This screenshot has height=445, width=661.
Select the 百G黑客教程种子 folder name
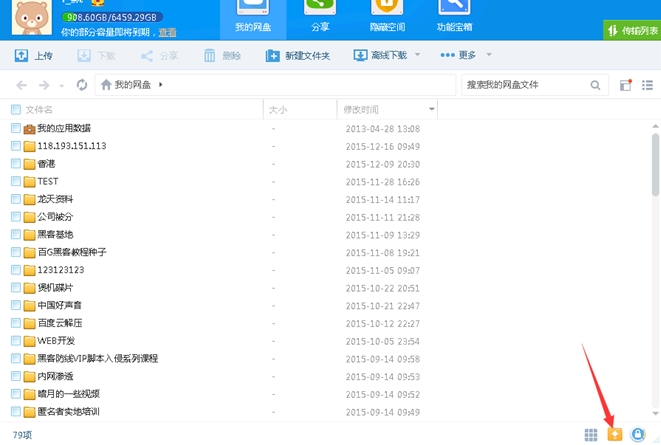click(72, 252)
